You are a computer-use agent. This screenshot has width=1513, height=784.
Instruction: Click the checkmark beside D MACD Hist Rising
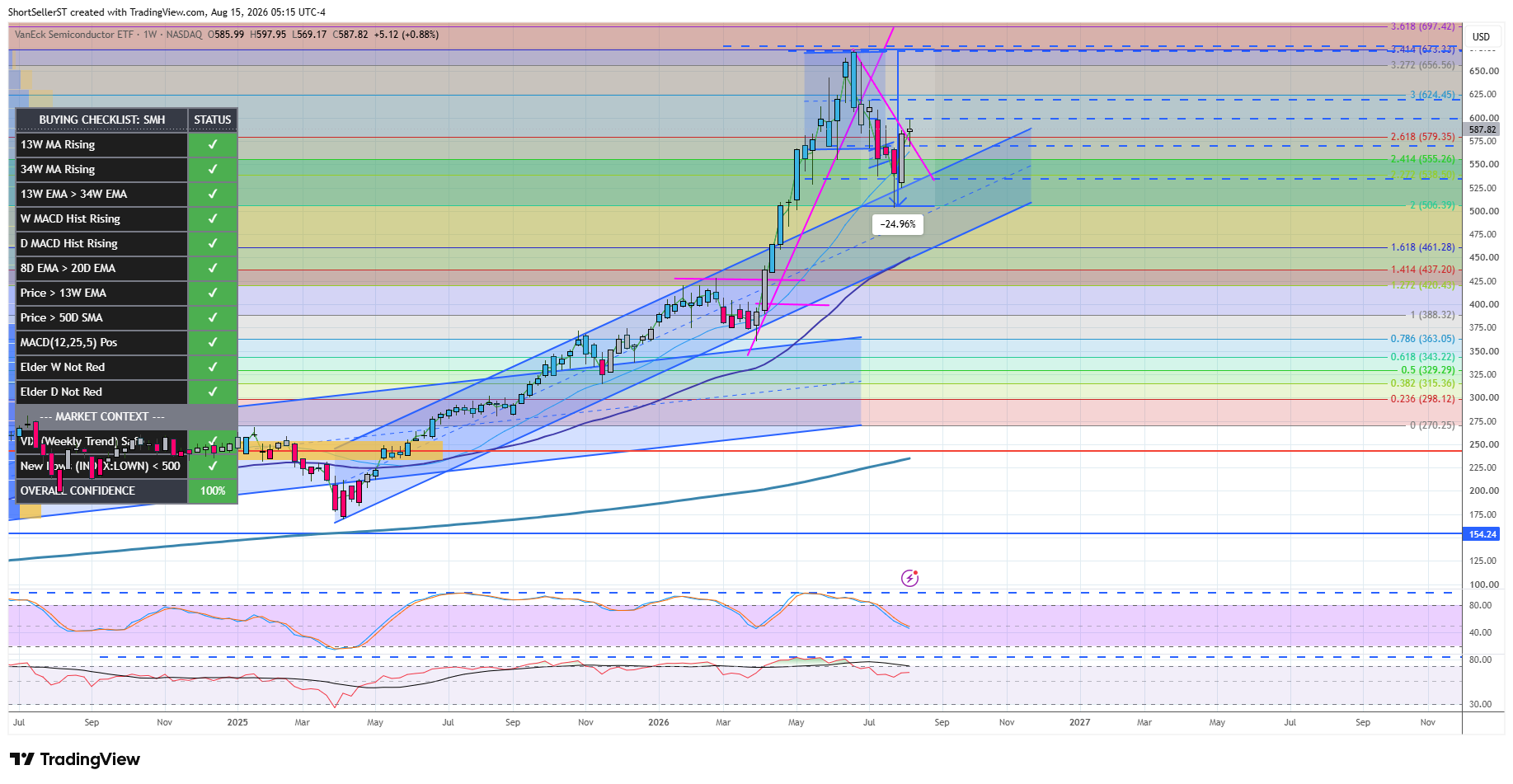coord(213,243)
